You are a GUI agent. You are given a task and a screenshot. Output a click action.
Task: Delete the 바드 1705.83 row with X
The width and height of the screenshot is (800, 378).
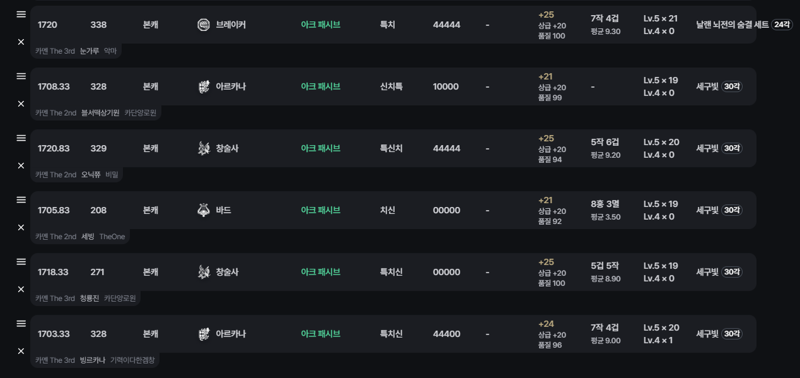pyautogui.click(x=21, y=227)
